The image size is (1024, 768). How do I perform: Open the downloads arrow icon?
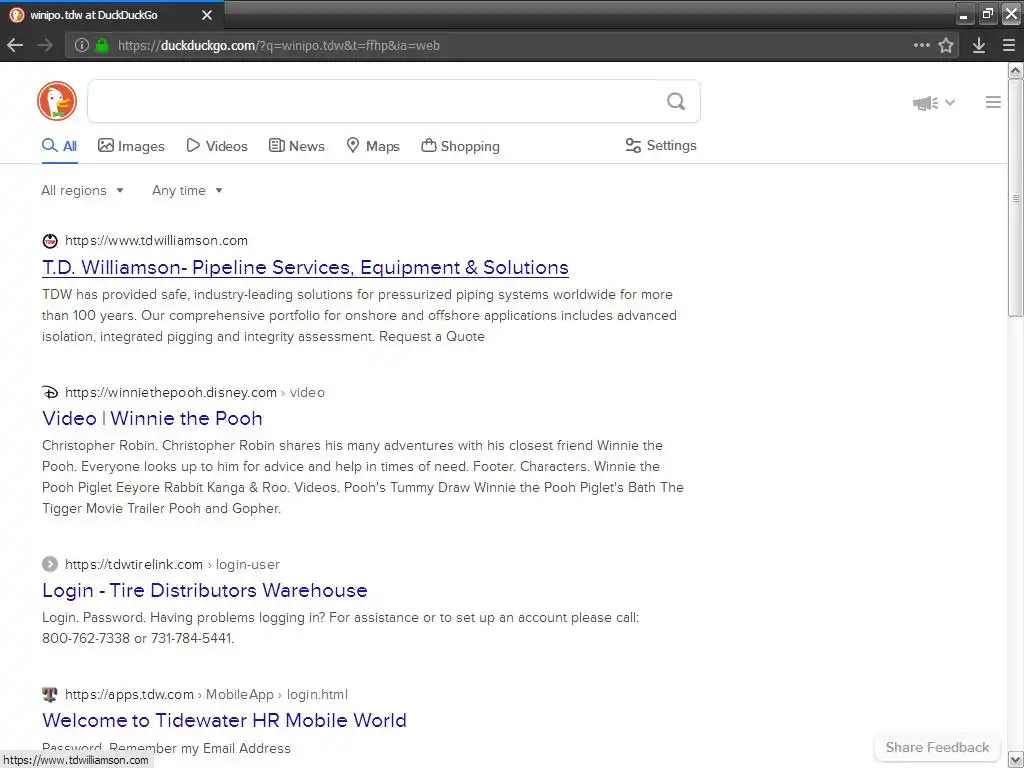click(978, 45)
